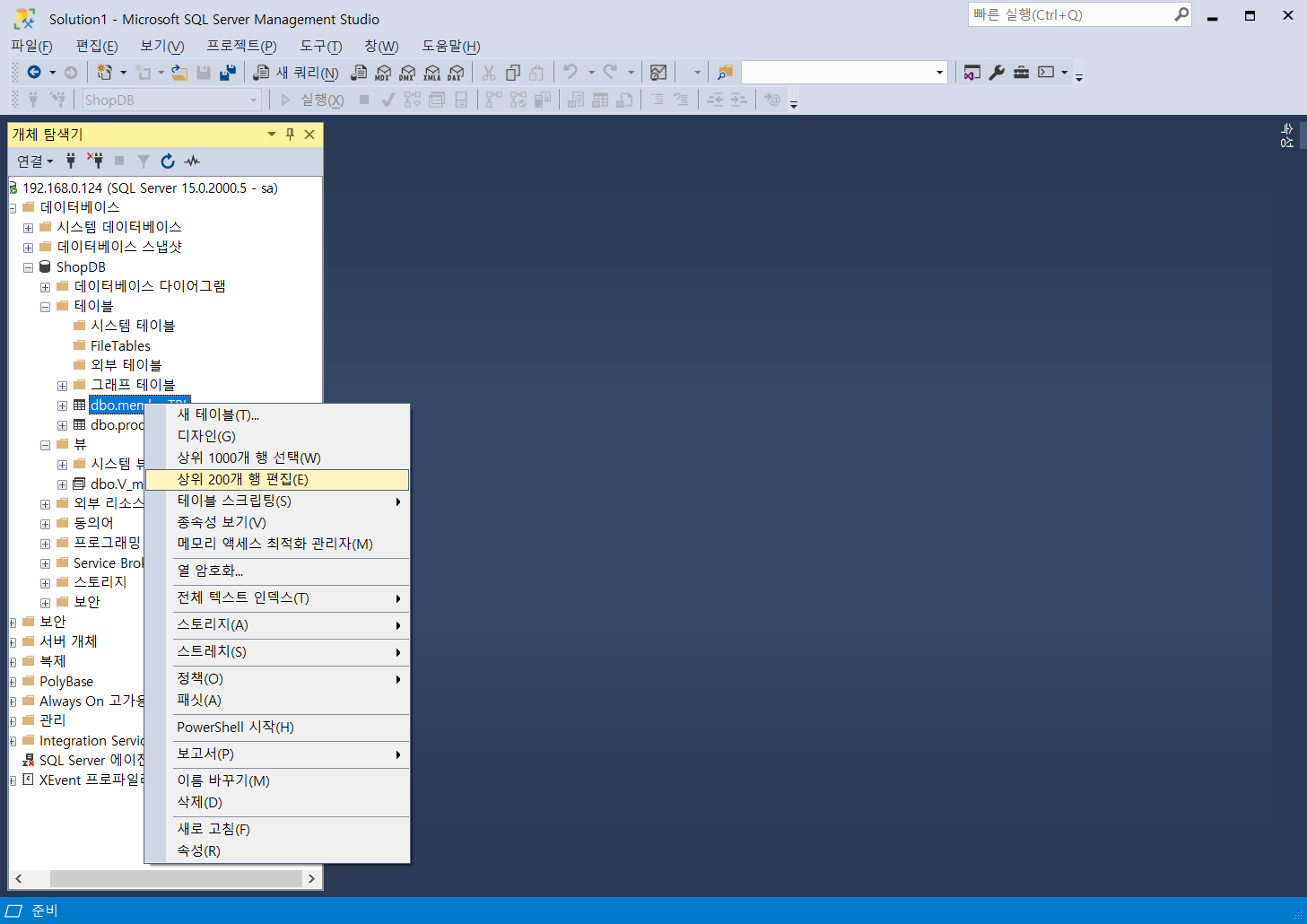The width and height of the screenshot is (1307, 924).
Task: Choose 종속성 보기(V) menu entry
Action: (277, 522)
